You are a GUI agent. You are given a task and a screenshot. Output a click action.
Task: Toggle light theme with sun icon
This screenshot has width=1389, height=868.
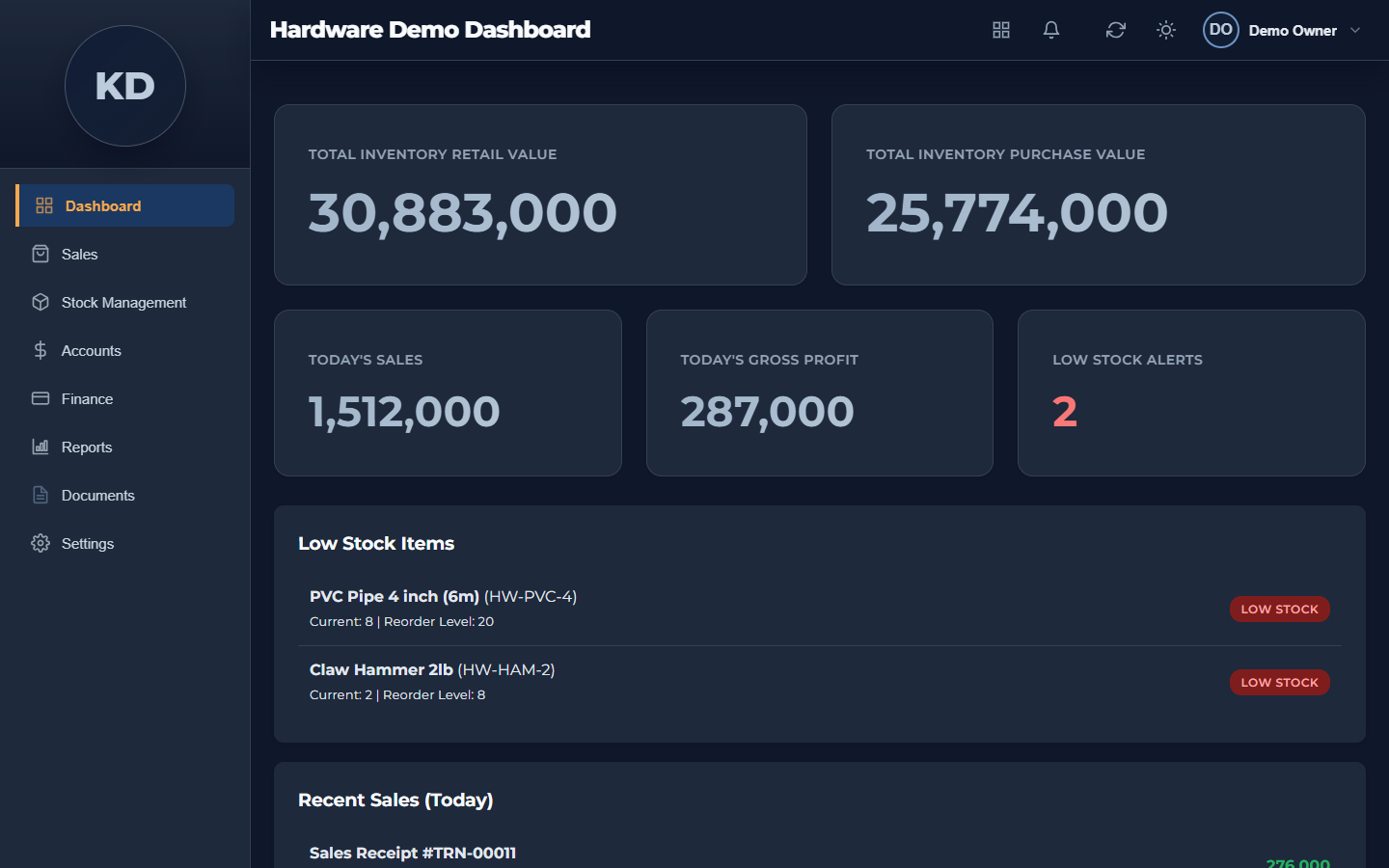click(1166, 30)
